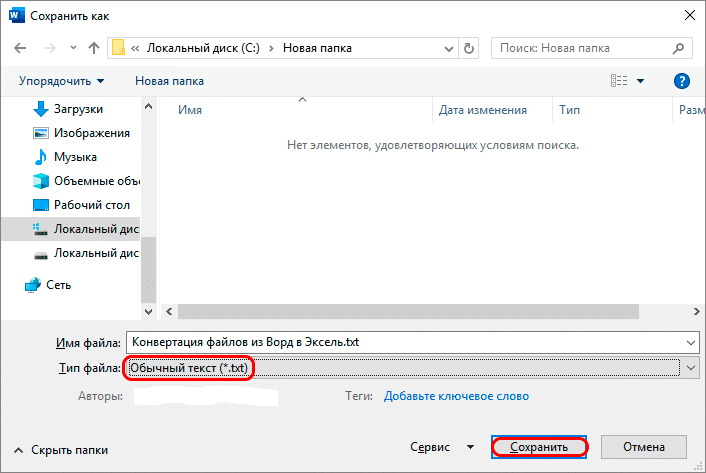Click the Имя файла text field
The width and height of the screenshot is (706, 473).
tap(405, 342)
